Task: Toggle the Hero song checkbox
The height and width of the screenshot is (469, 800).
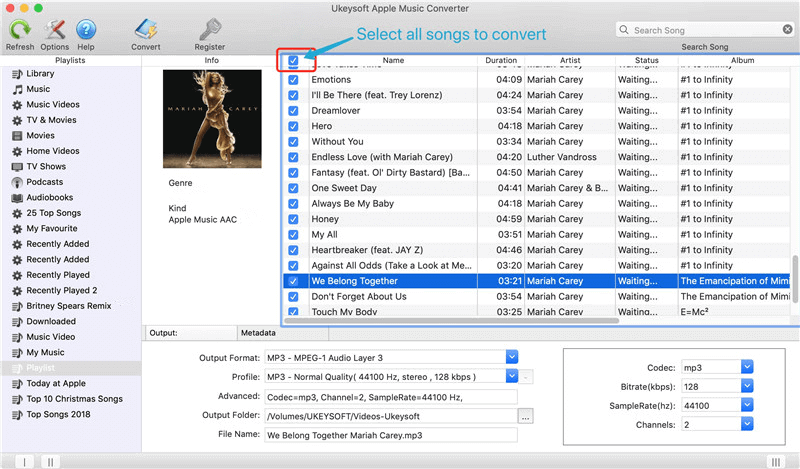Action: (293, 126)
